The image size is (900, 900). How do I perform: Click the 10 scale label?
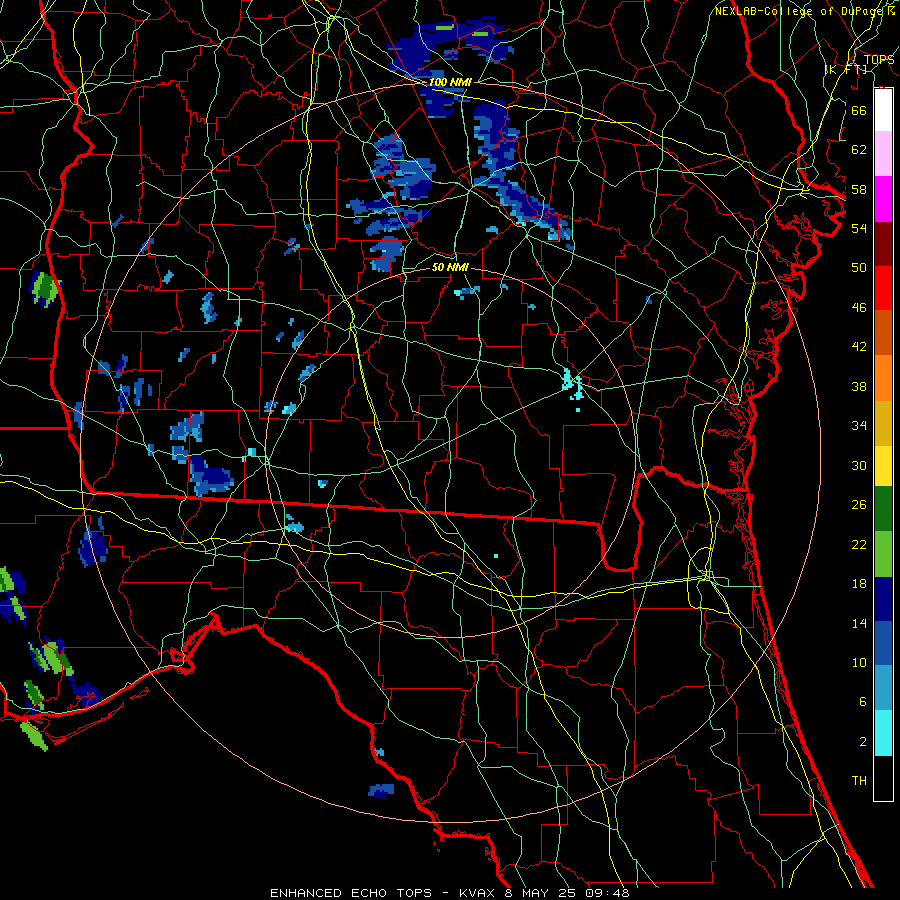click(x=859, y=662)
